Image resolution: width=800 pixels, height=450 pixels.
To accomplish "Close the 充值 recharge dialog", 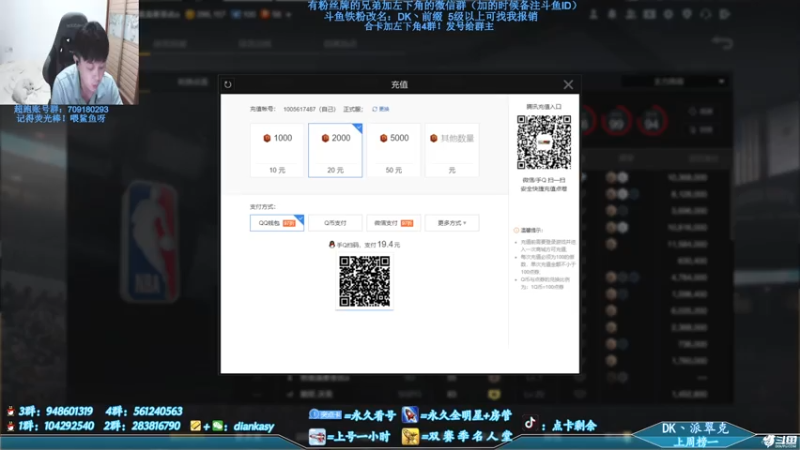I will (x=568, y=85).
